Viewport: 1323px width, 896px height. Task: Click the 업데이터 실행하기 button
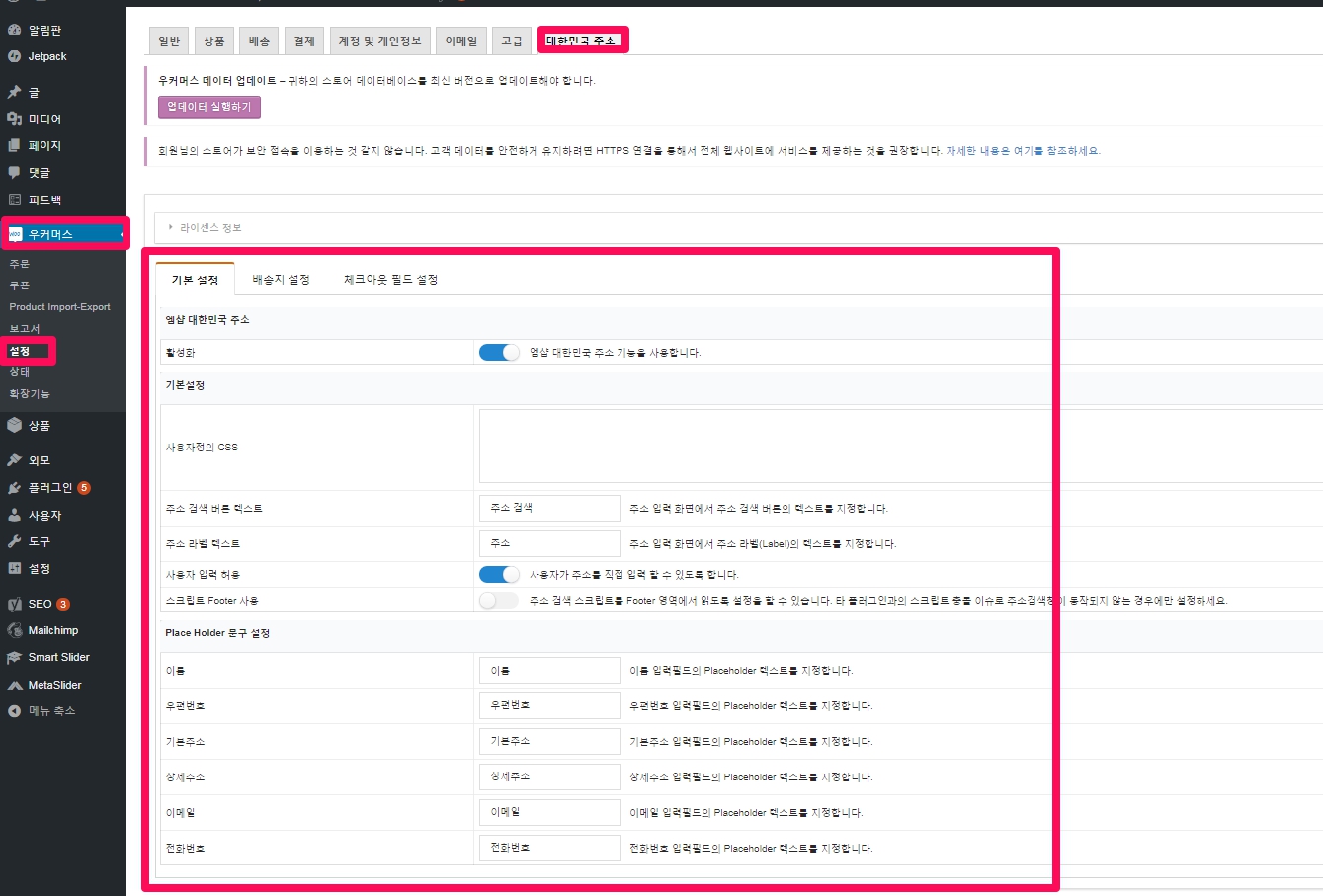click(209, 107)
